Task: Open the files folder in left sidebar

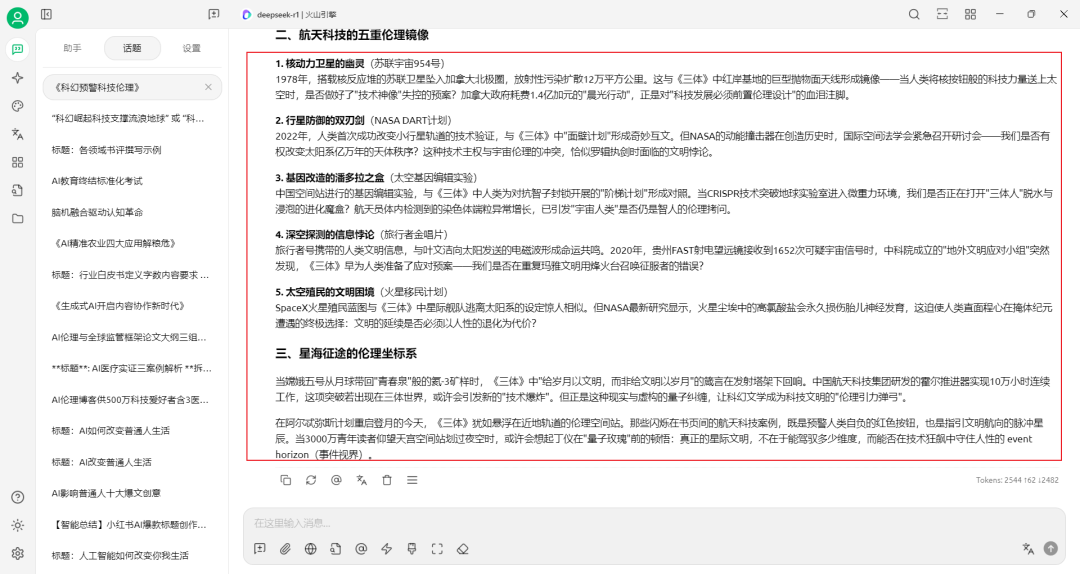Action: [18, 218]
